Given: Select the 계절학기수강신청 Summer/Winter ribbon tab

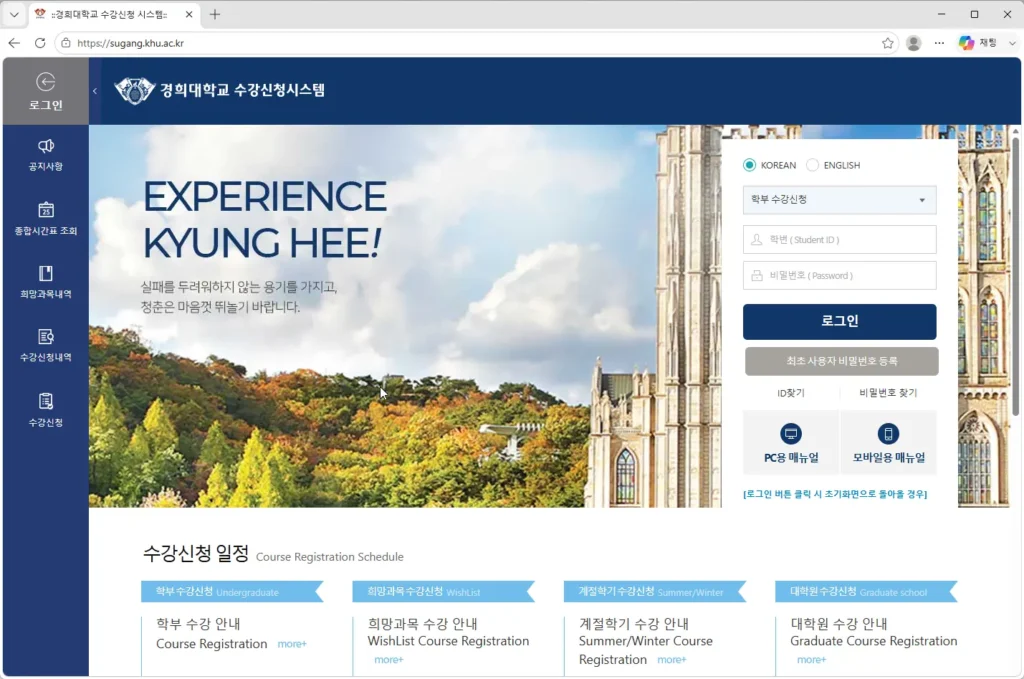Looking at the screenshot, I should 655,592.
